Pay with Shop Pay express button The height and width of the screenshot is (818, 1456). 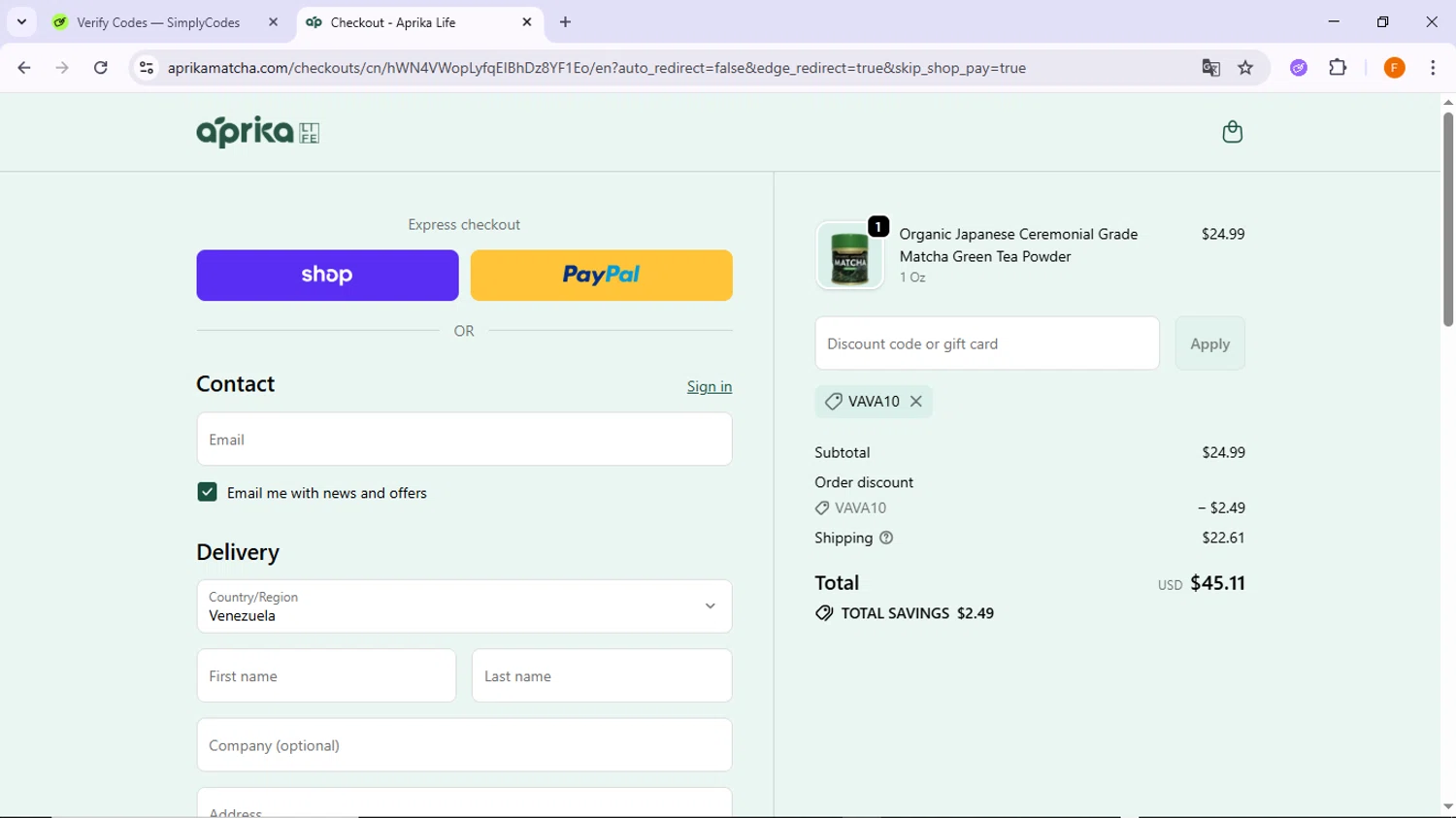[x=327, y=276]
